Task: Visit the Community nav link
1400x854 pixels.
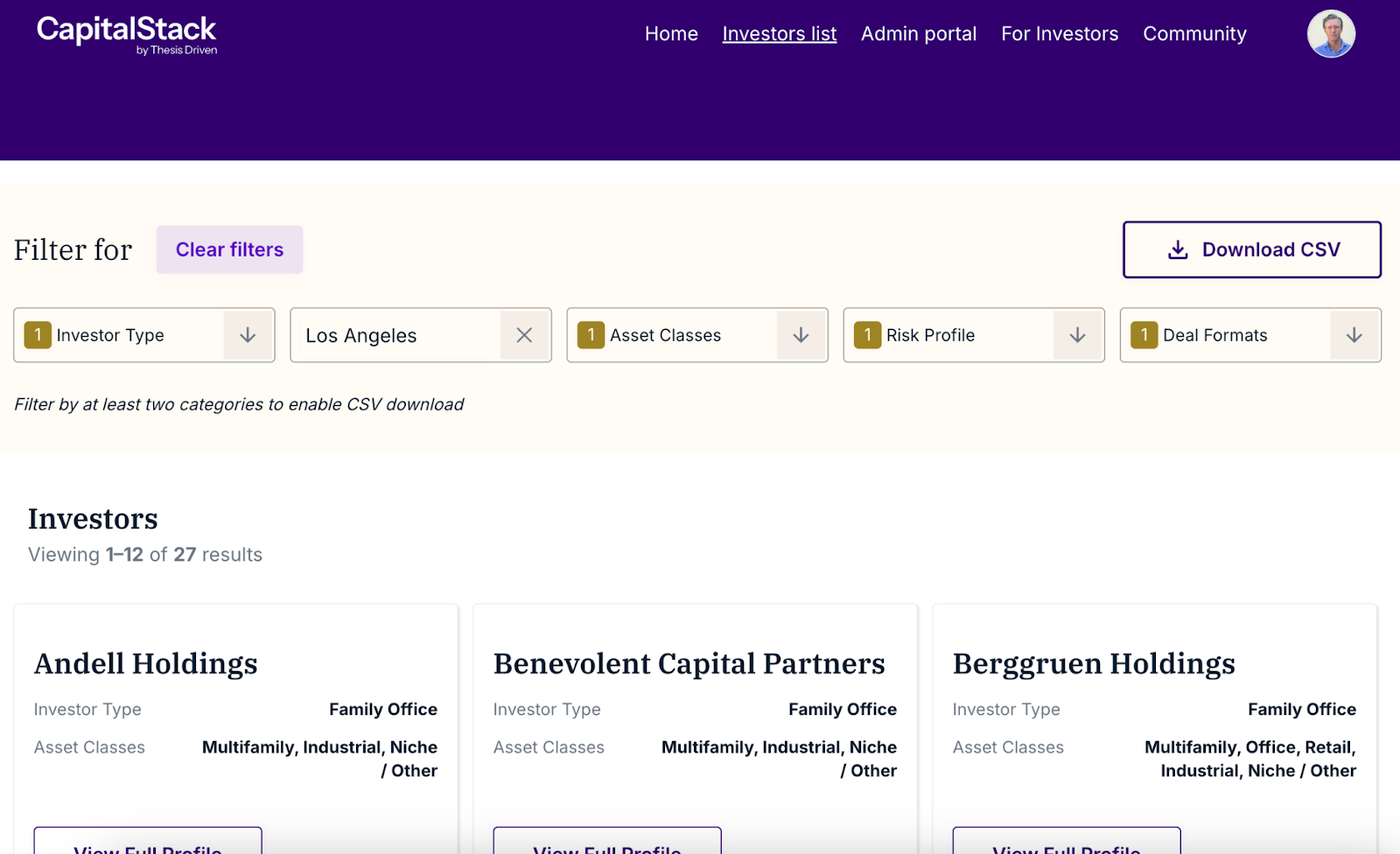Action: point(1194,34)
